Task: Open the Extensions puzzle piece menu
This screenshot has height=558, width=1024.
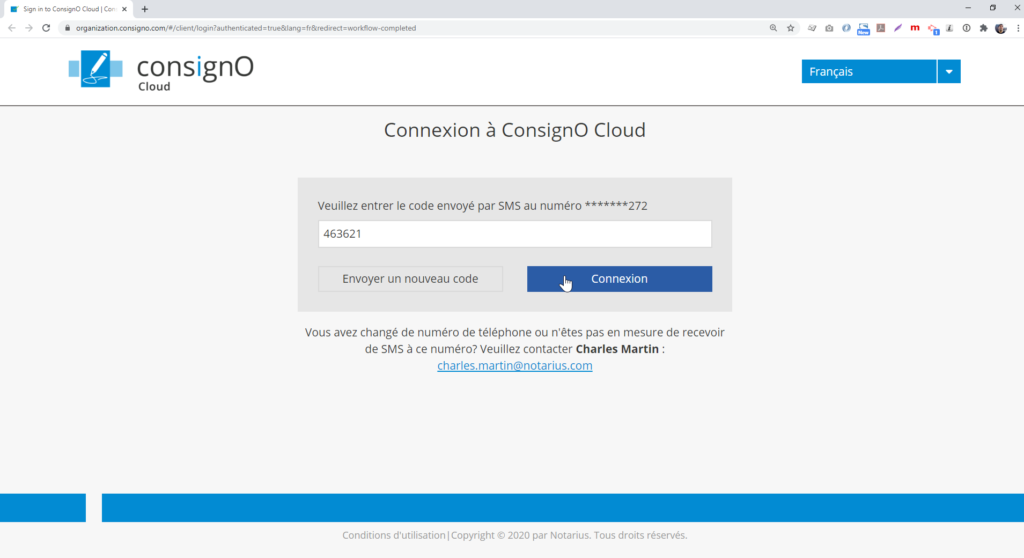Action: 983,28
